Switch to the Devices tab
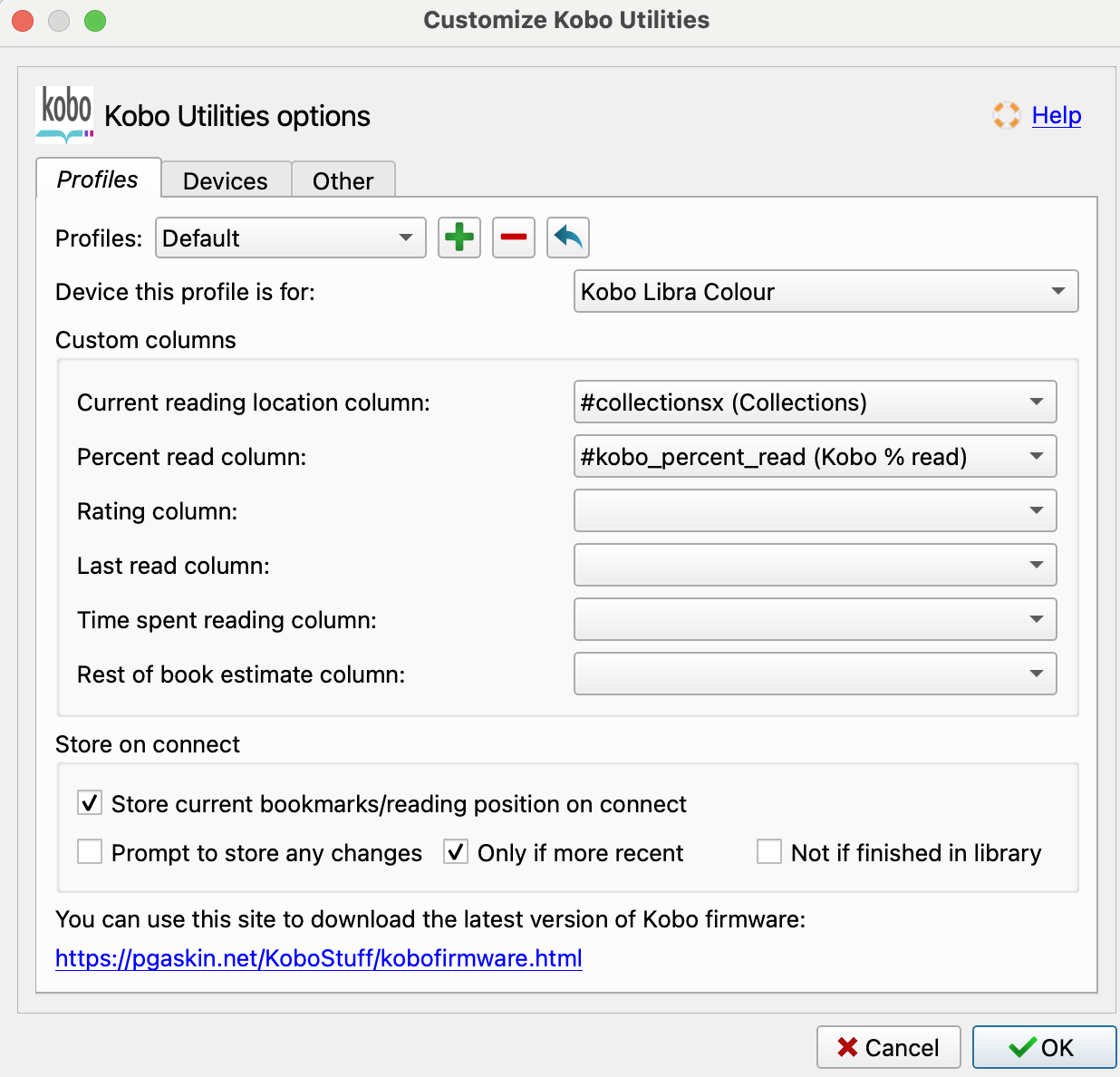 226,180
